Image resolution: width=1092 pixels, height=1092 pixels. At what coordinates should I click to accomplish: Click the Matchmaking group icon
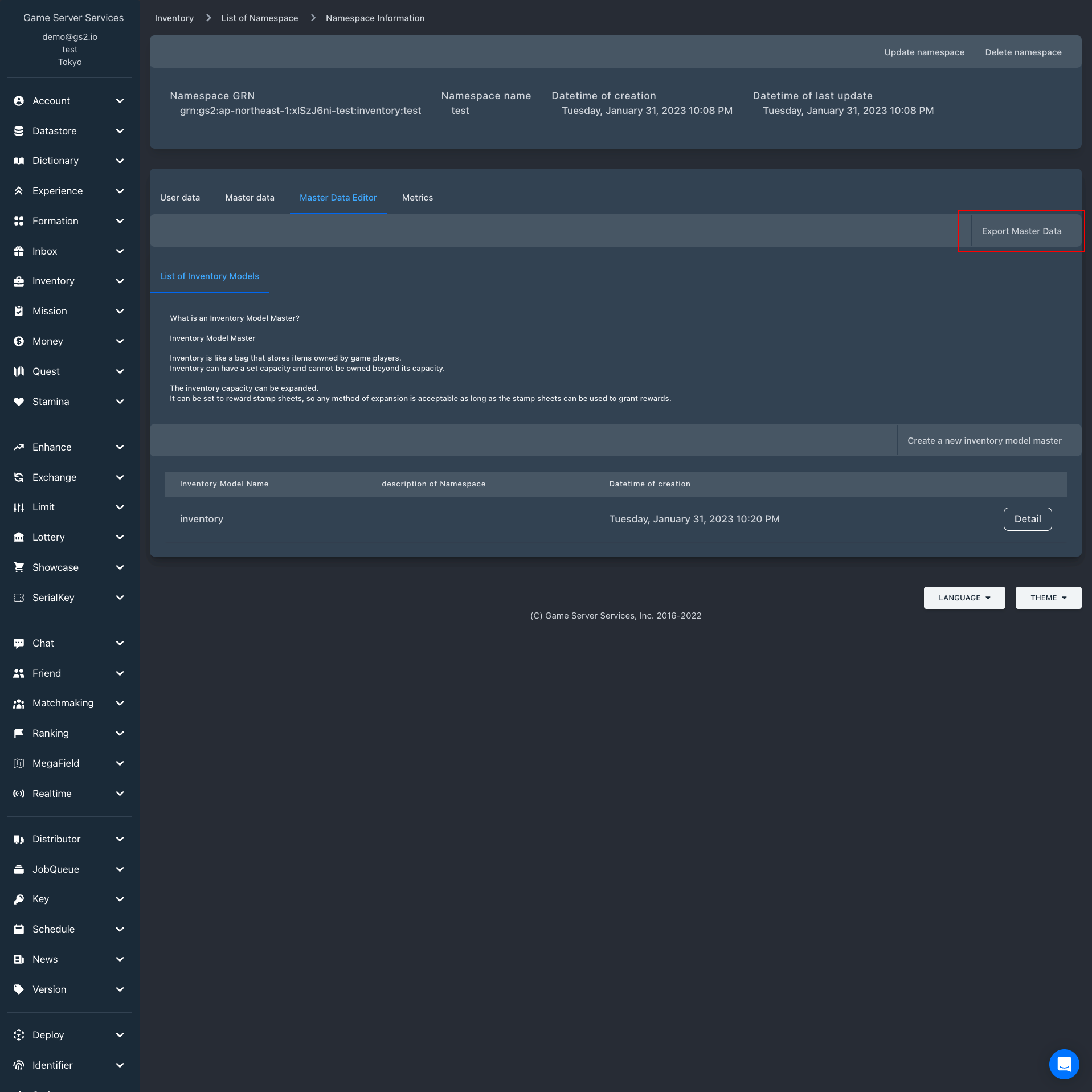click(x=19, y=703)
